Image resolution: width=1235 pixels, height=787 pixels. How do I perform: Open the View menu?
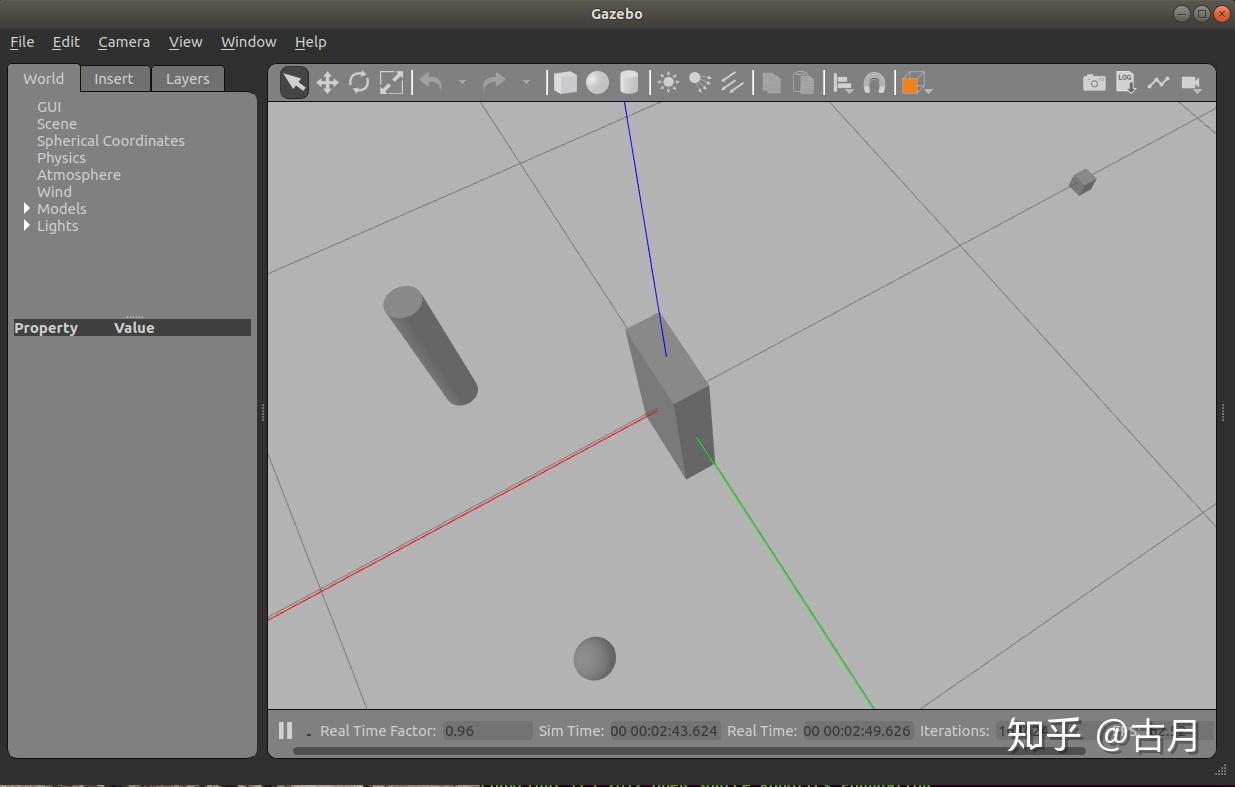[185, 42]
